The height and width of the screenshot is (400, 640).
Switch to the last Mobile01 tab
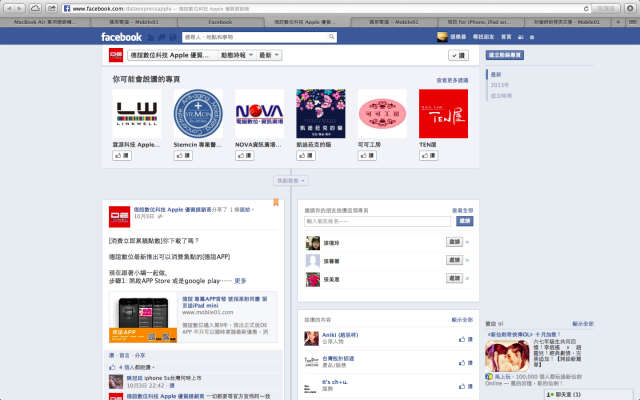click(567, 22)
